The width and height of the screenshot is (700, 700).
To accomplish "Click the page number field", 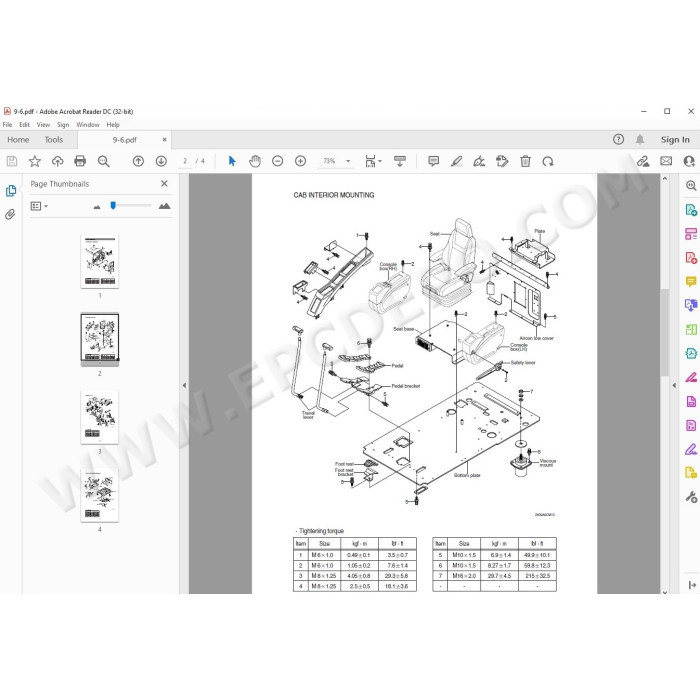I will pyautogui.click(x=185, y=161).
